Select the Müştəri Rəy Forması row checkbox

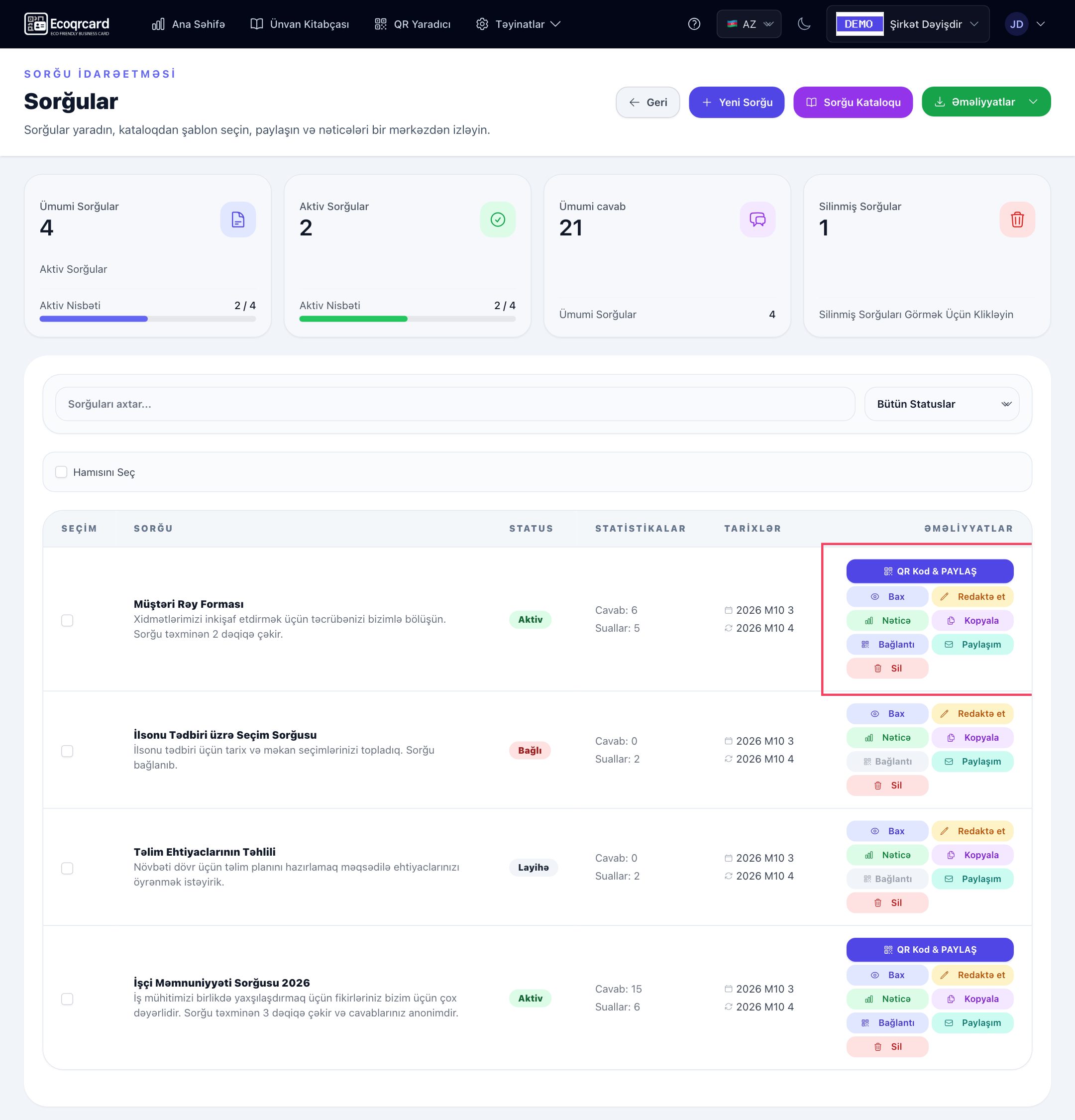67,621
